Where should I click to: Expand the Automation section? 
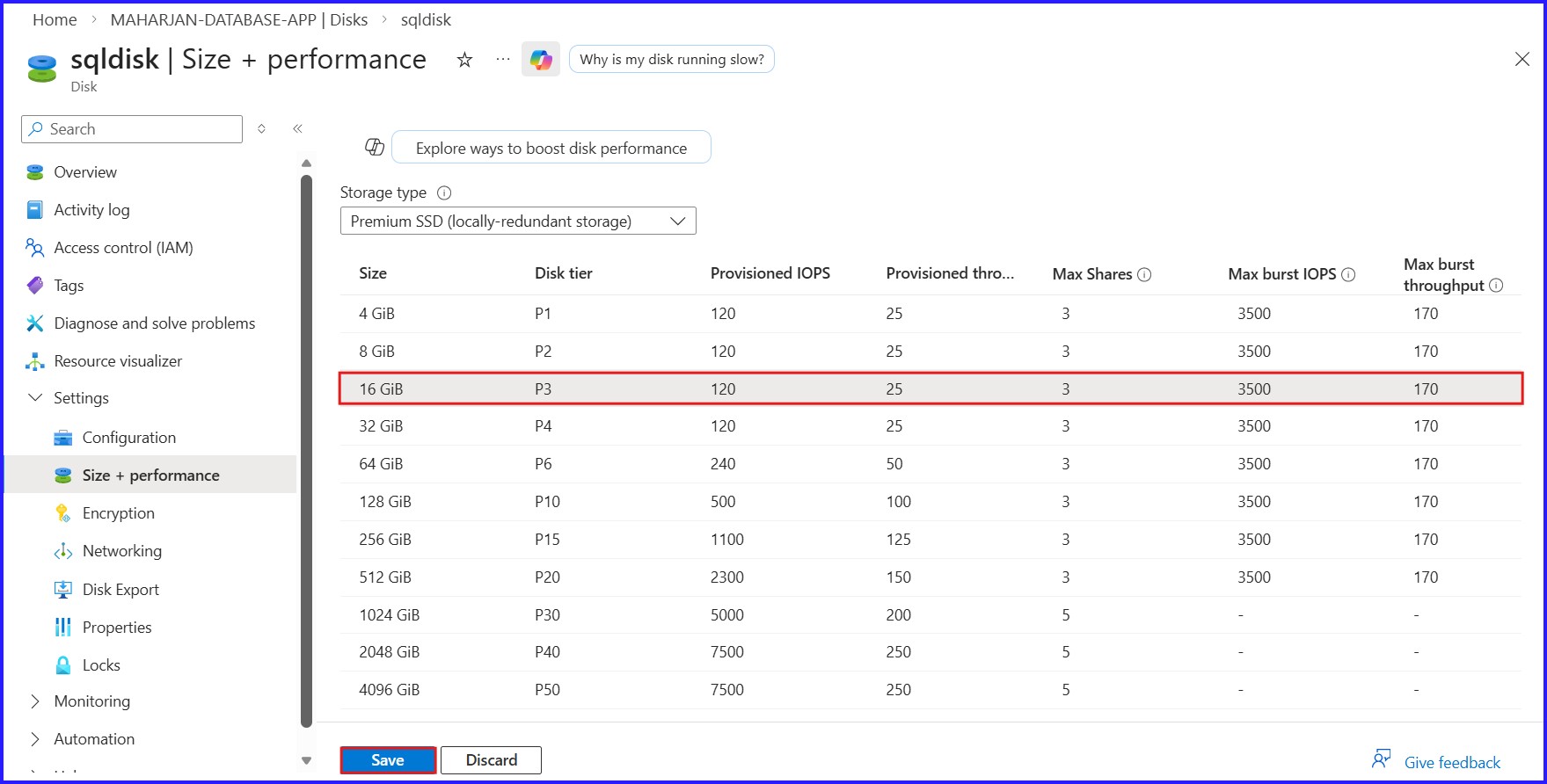(x=35, y=739)
